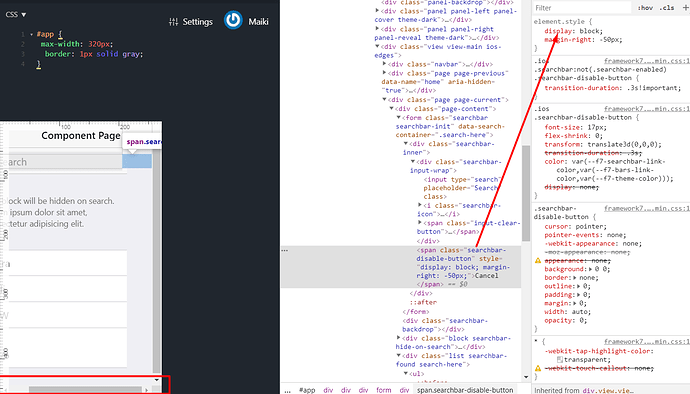Expand the searchbar-icon i node
This screenshot has height=394, width=690.
click(420, 205)
